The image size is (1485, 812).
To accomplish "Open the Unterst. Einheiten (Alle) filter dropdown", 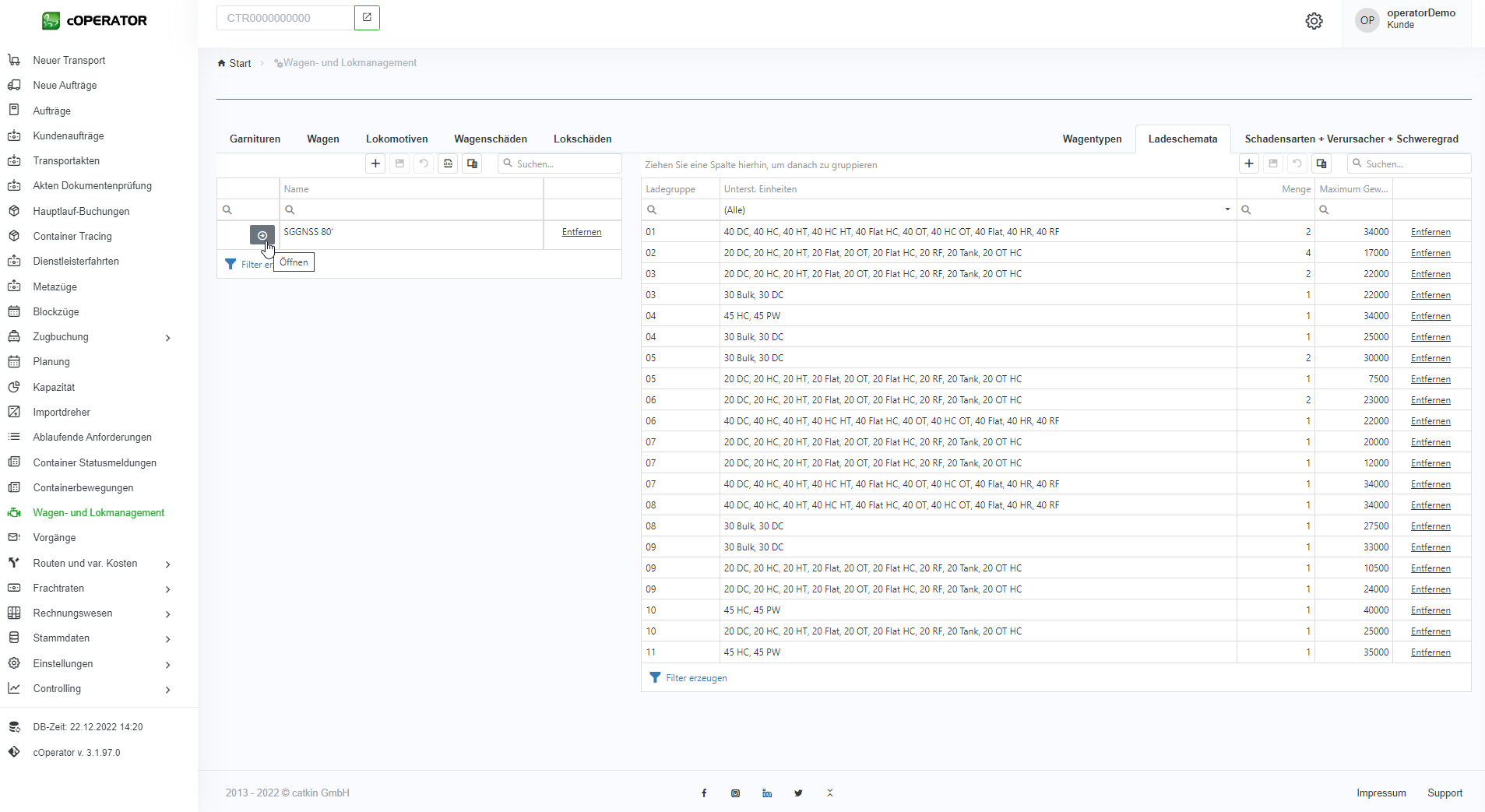I will (1227, 209).
